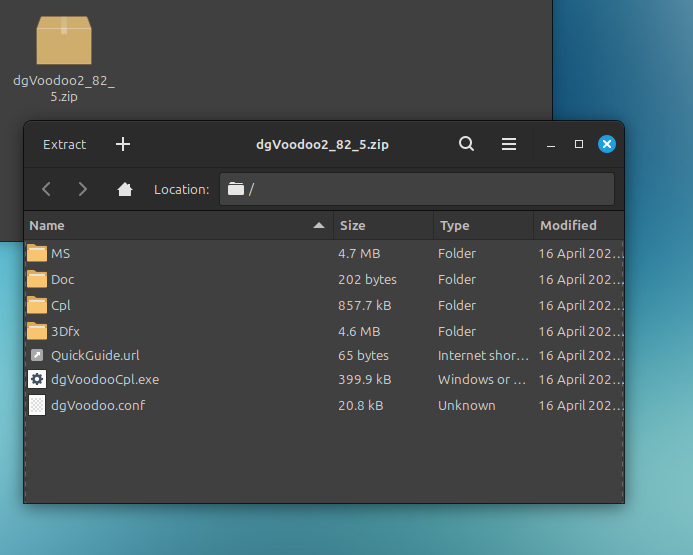Viewport: 693px width, 555px height.
Task: Click the file name 'dgVoodoo.conf'
Action: 98,406
